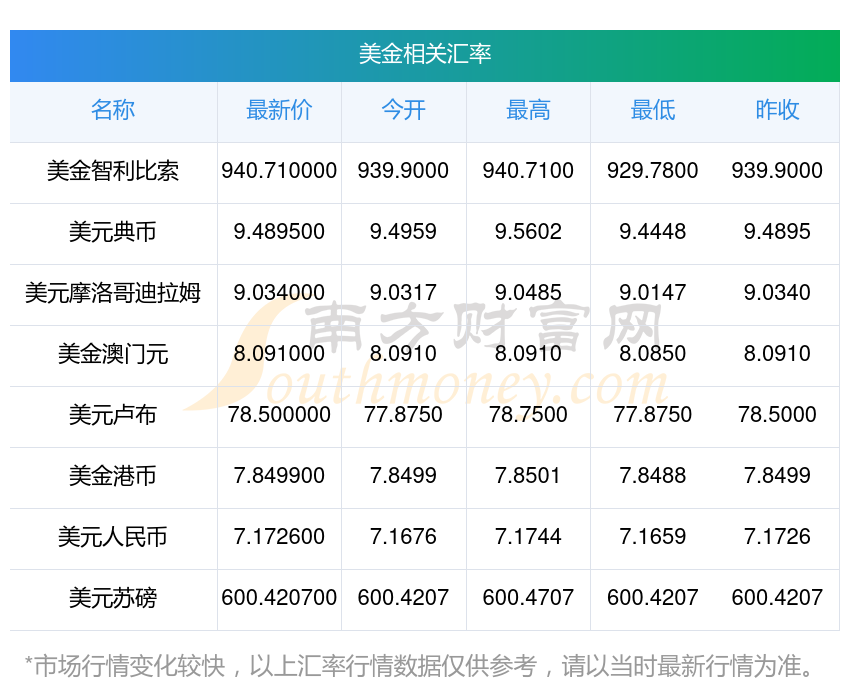The image size is (850, 698).
Task: Click the low value 9.4448
Action: coord(653,232)
